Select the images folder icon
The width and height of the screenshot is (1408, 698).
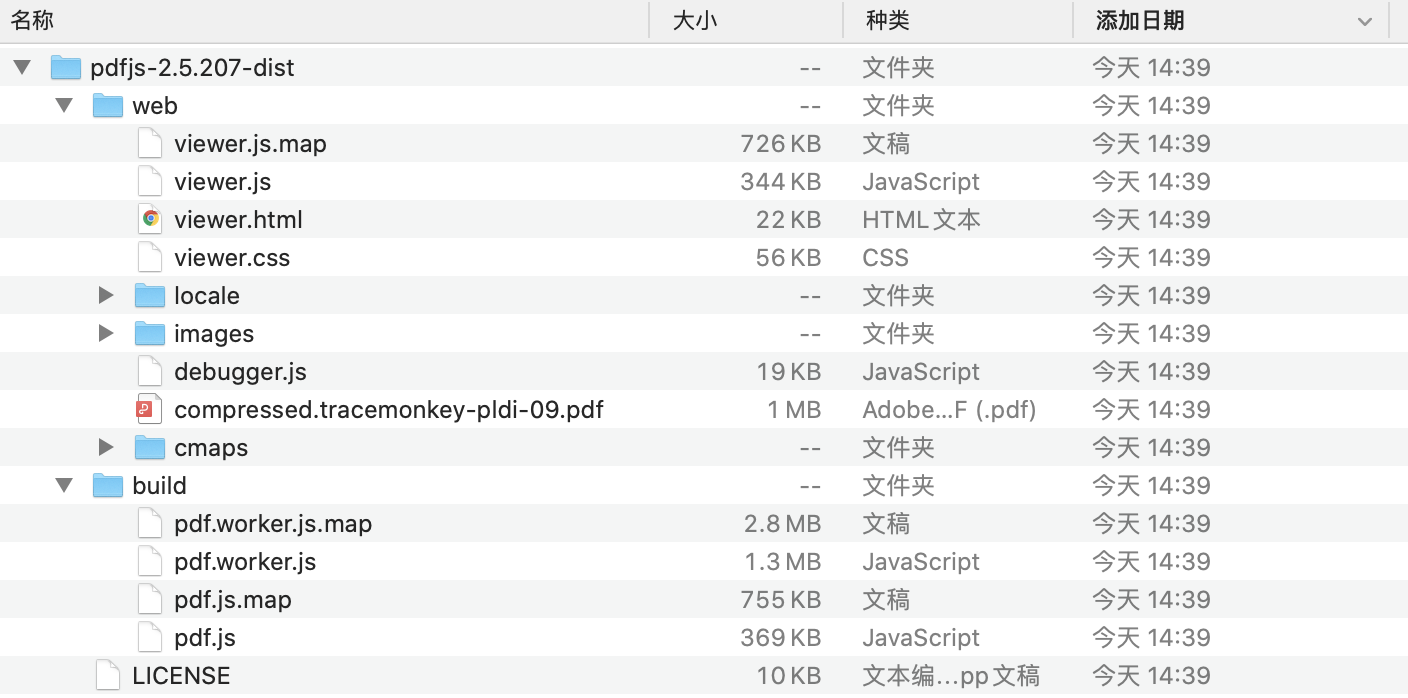click(x=150, y=334)
